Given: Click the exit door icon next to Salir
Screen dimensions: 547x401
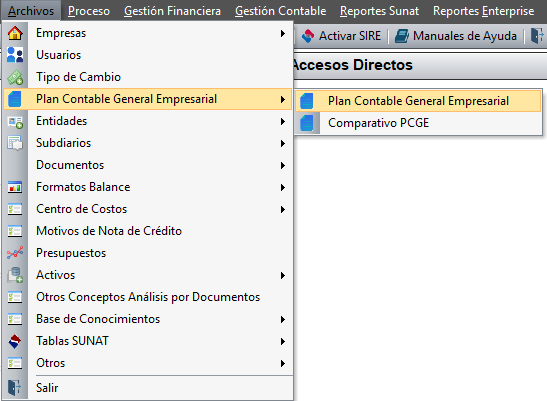Looking at the screenshot, I should coord(14,388).
